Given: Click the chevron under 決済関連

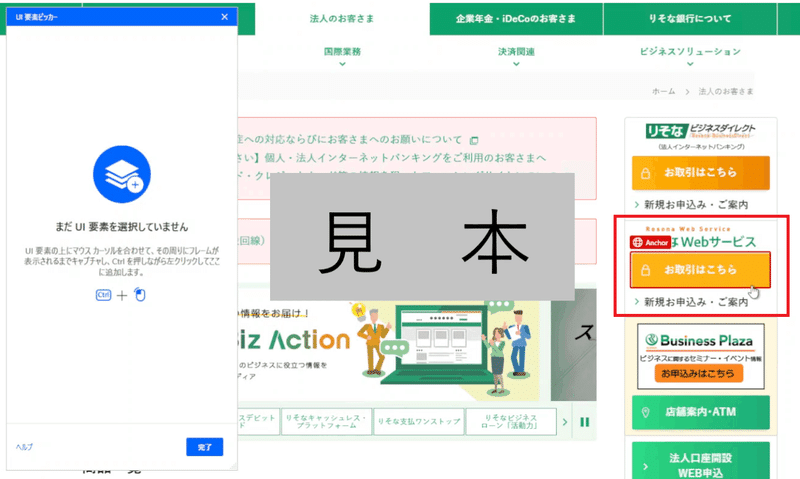Looking at the screenshot, I should pos(516,64).
